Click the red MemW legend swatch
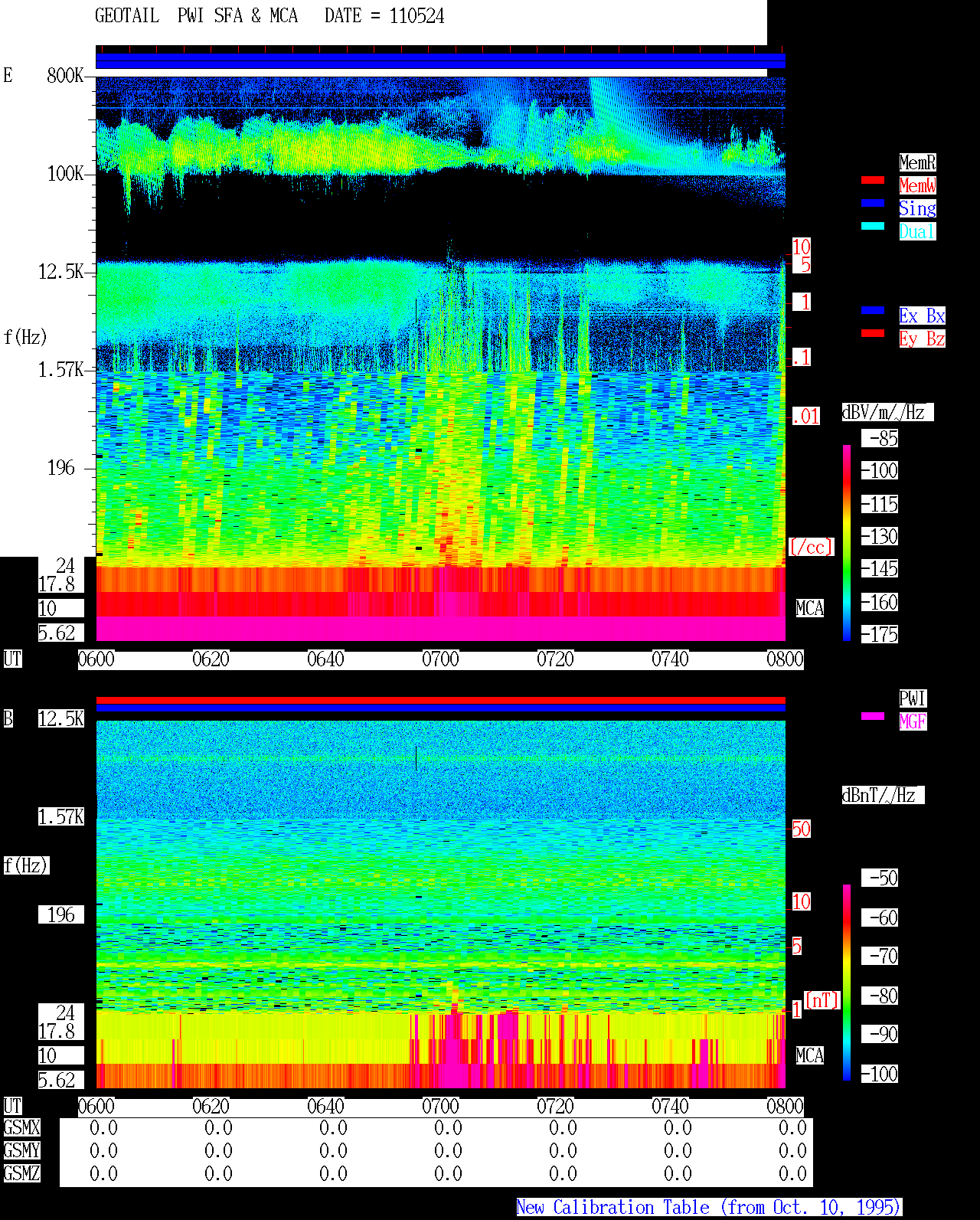The width and height of the screenshot is (980, 1220). click(x=873, y=180)
